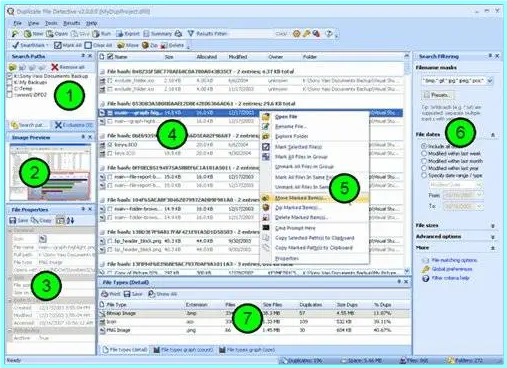Click the magnifier search icon in toolbar

tap(14, 34)
